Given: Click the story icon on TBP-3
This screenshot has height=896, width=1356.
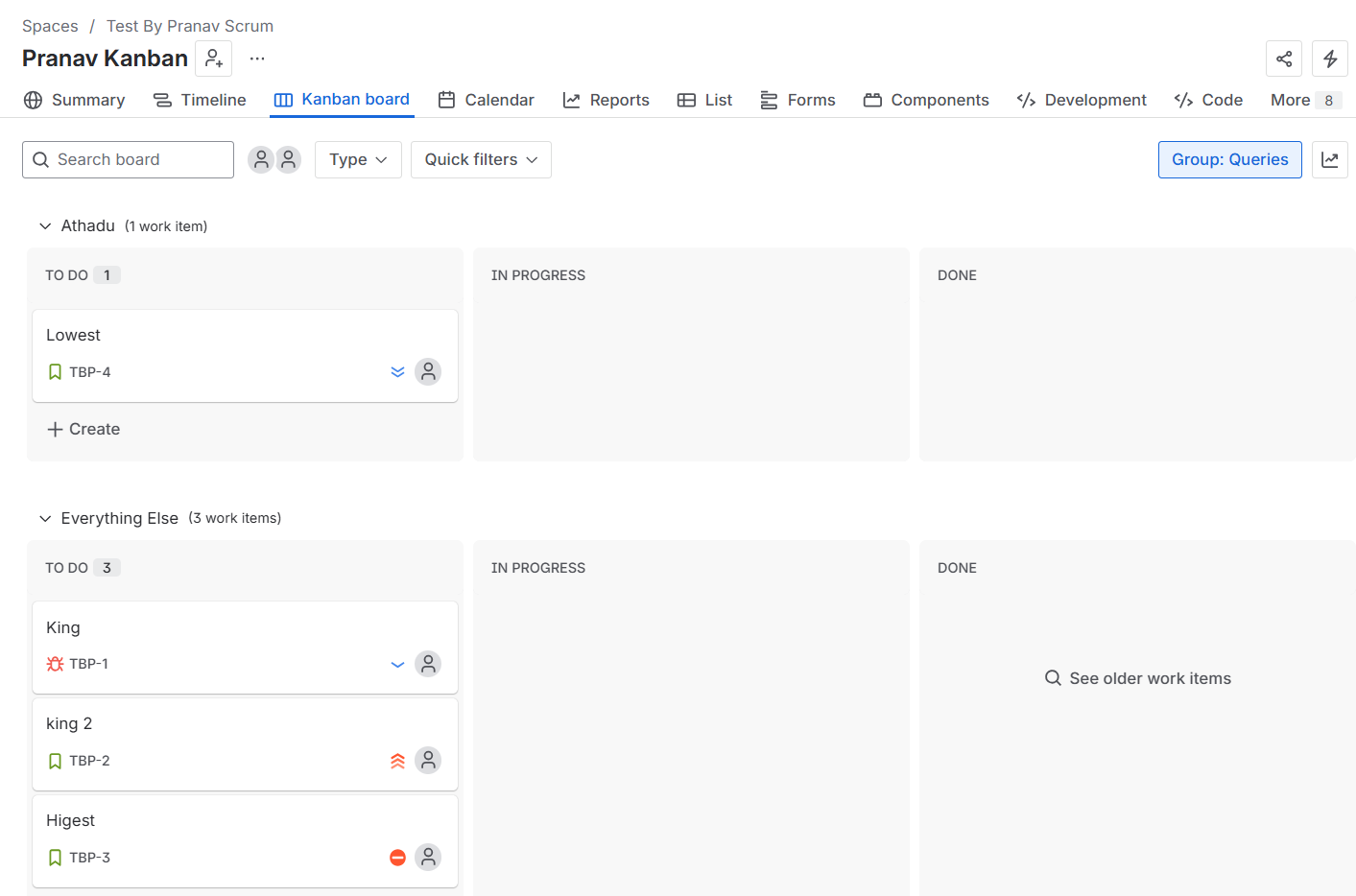Looking at the screenshot, I should pyautogui.click(x=55, y=858).
